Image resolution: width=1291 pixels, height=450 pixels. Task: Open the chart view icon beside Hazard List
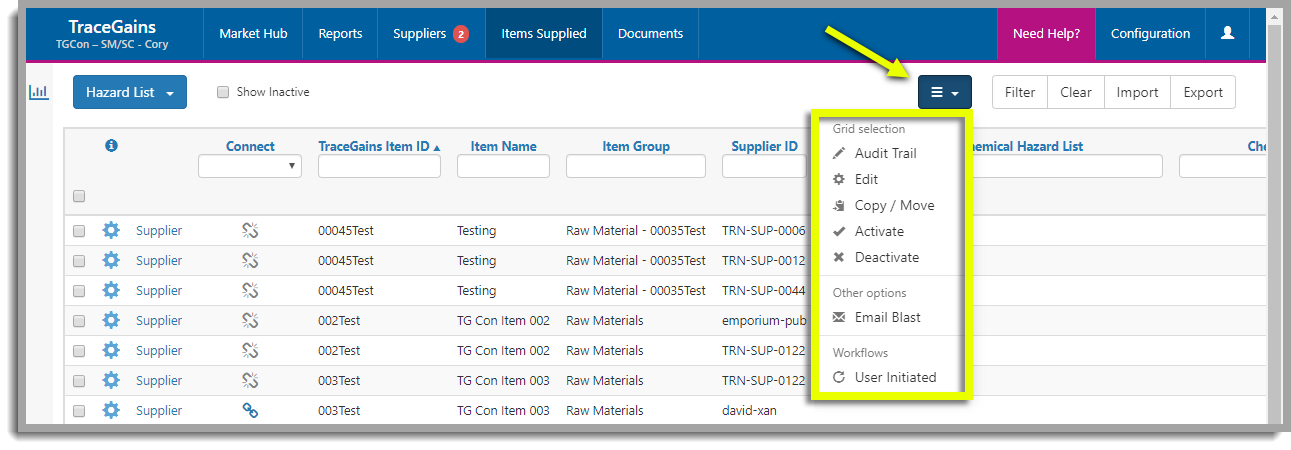38,92
